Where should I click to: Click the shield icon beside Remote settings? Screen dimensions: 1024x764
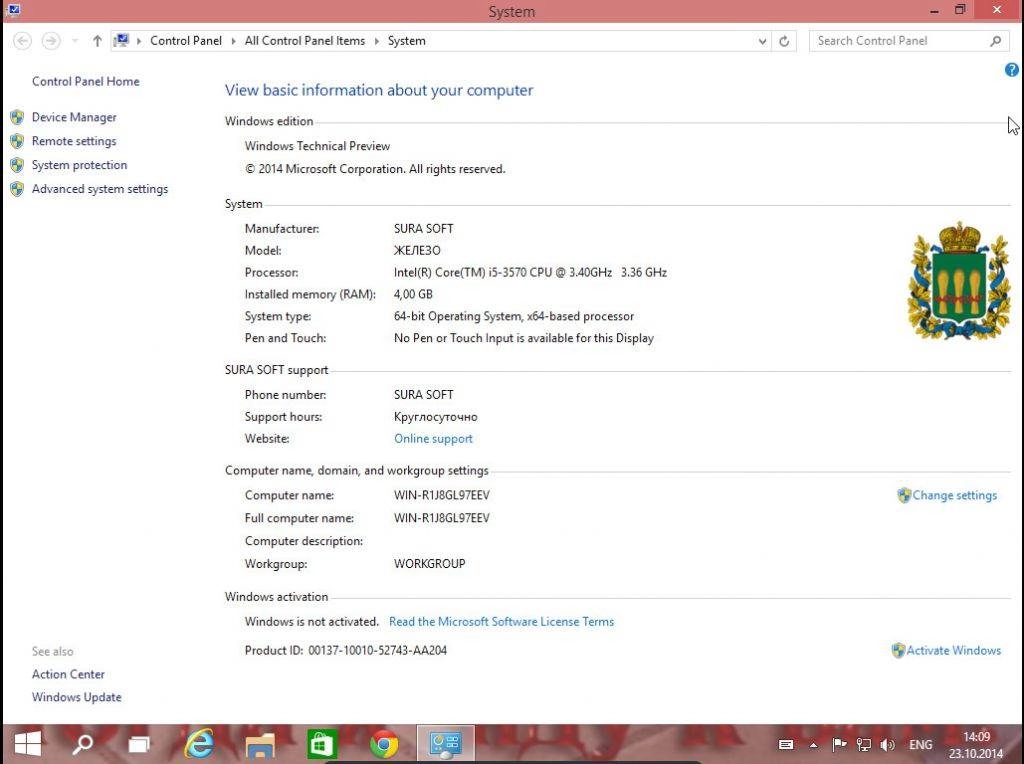[x=18, y=141]
